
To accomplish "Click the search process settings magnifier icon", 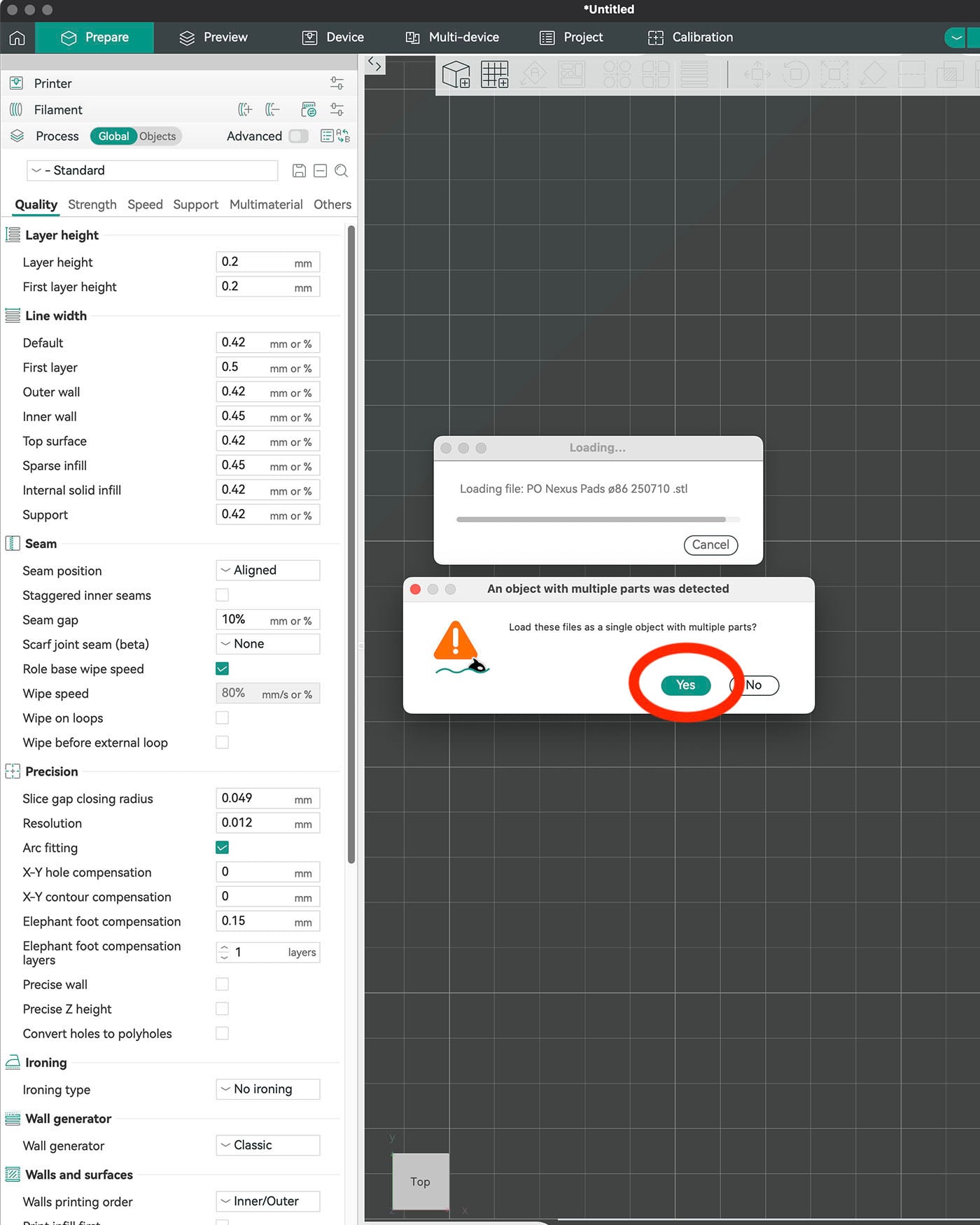I will 342,171.
